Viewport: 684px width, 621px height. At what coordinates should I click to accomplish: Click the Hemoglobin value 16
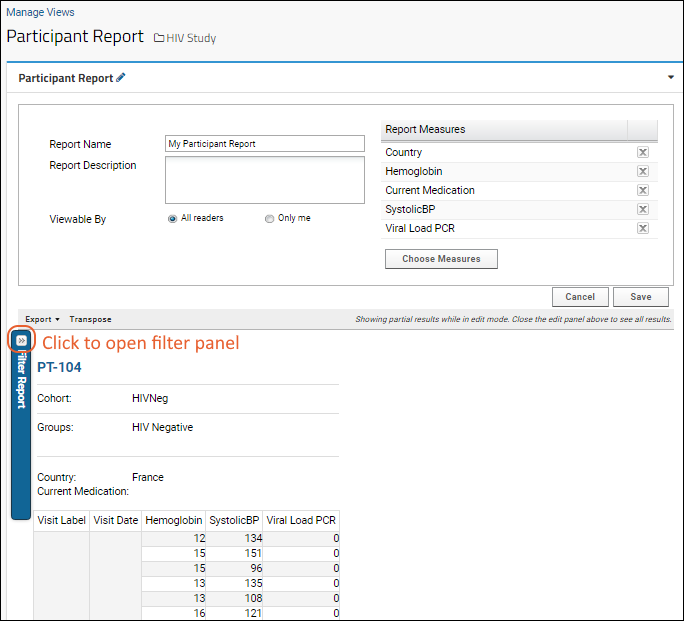click(199, 613)
